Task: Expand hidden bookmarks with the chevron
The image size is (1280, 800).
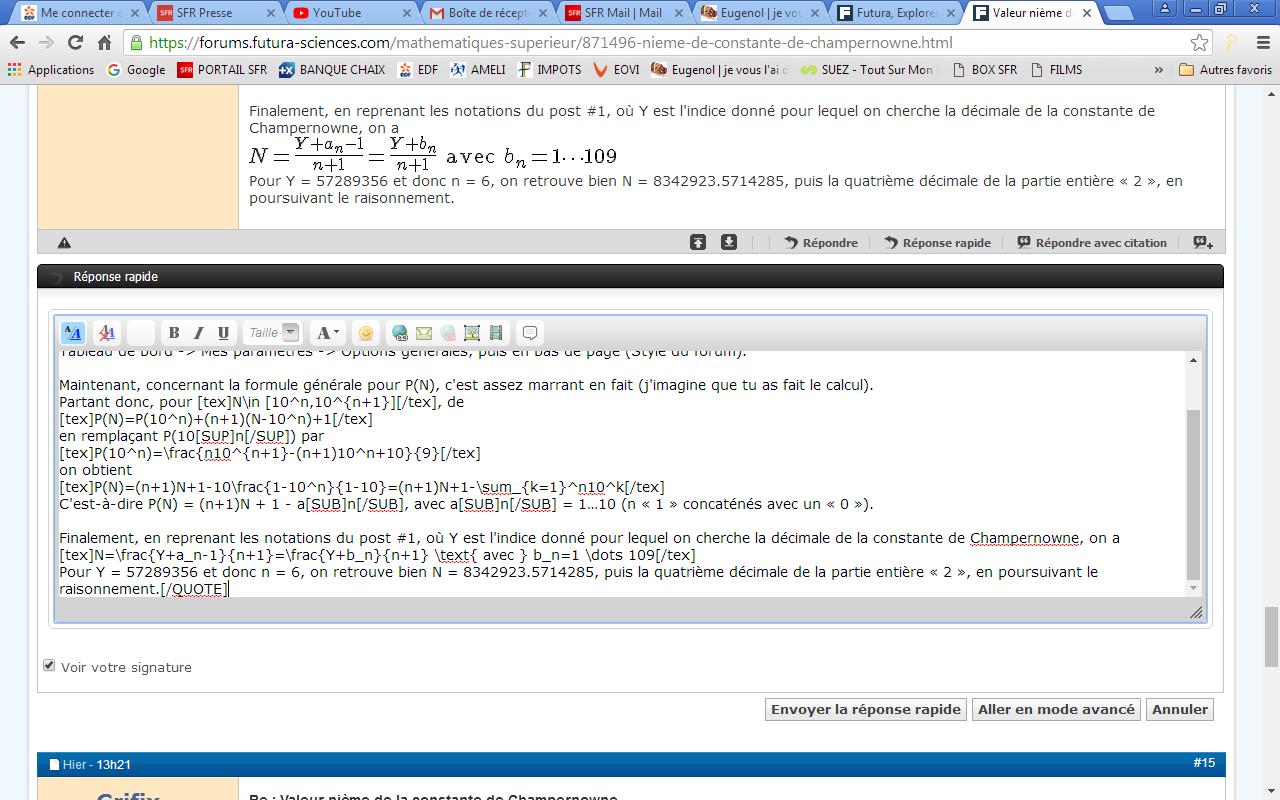Action: (1159, 70)
